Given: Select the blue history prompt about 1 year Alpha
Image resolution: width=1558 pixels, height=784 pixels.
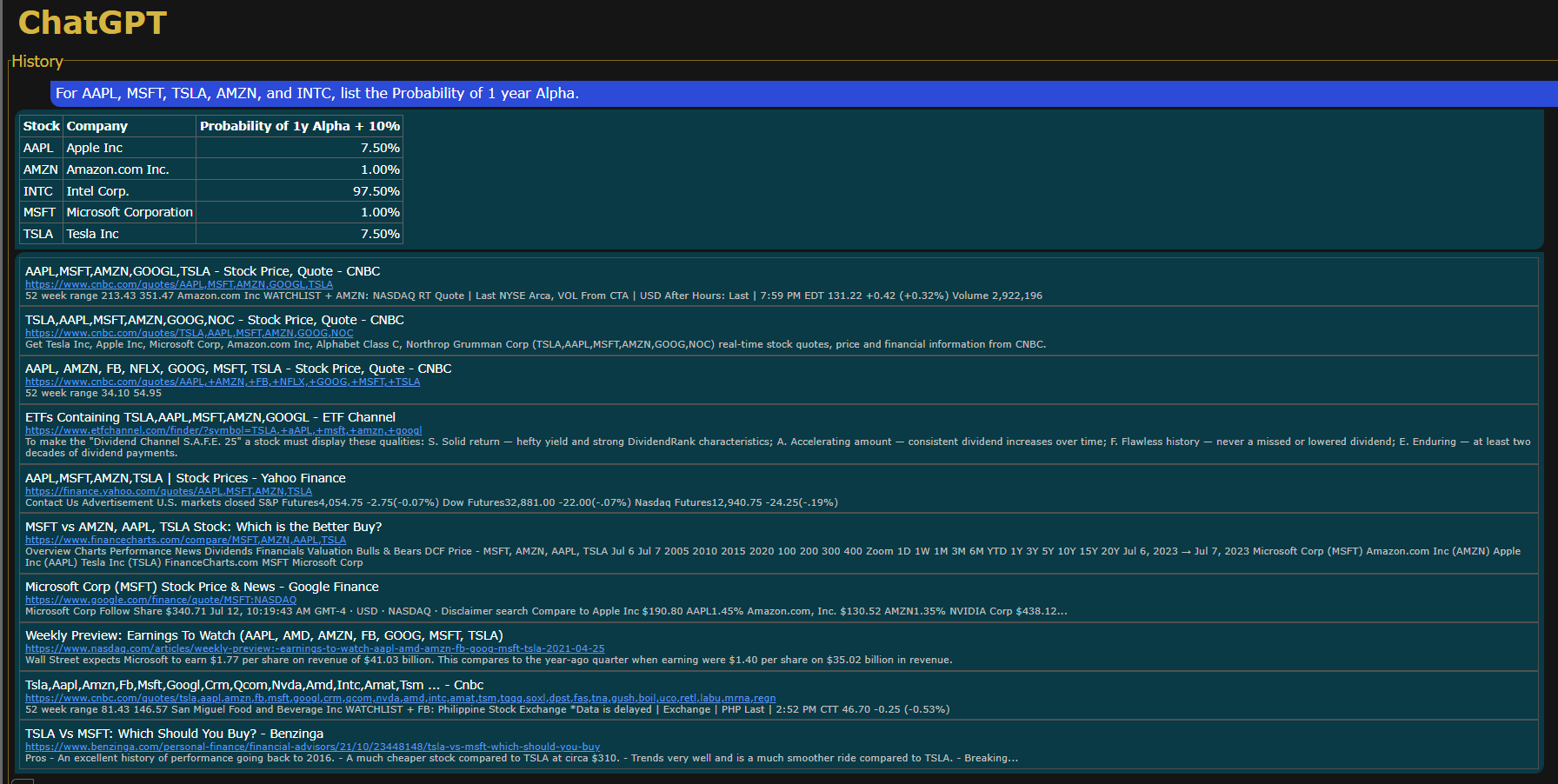Looking at the screenshot, I should click(316, 94).
